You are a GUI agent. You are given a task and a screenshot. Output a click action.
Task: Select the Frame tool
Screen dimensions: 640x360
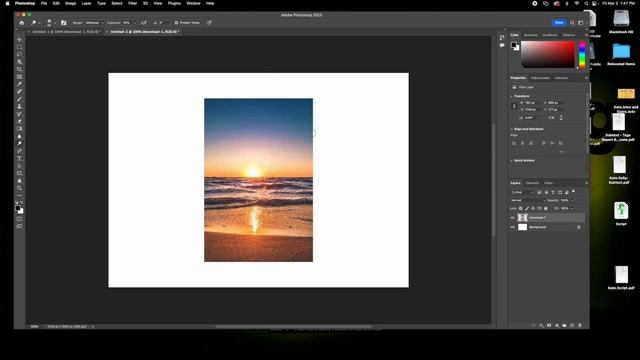pos(20,77)
